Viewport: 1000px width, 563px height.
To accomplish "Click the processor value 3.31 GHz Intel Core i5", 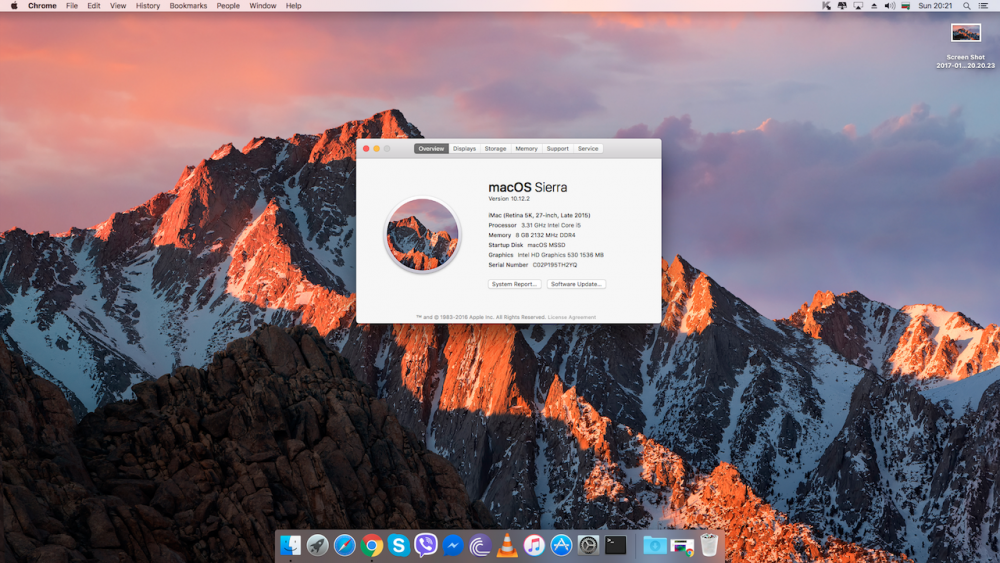I will coord(551,225).
